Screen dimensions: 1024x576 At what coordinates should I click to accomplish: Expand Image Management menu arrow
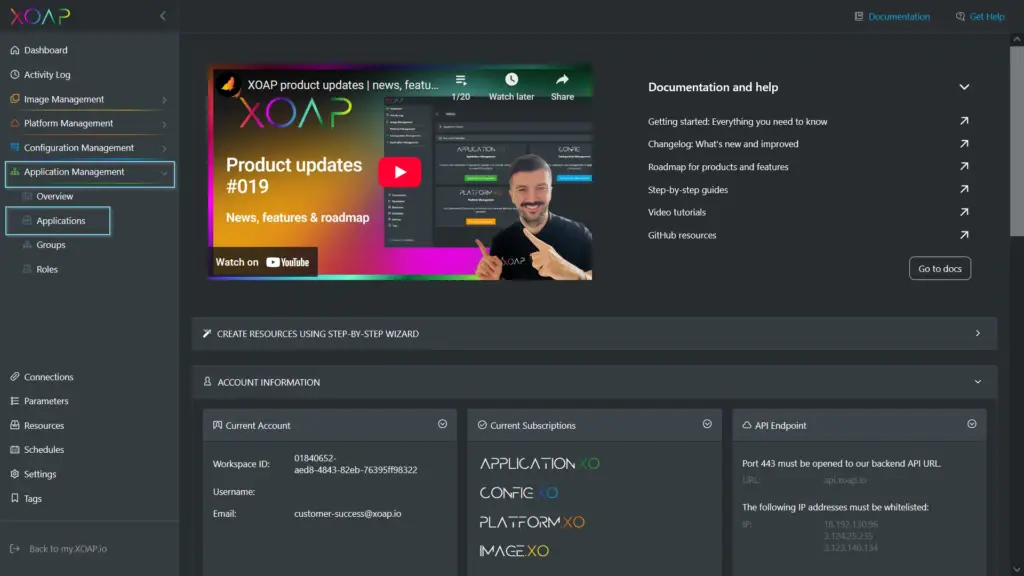pos(164,100)
